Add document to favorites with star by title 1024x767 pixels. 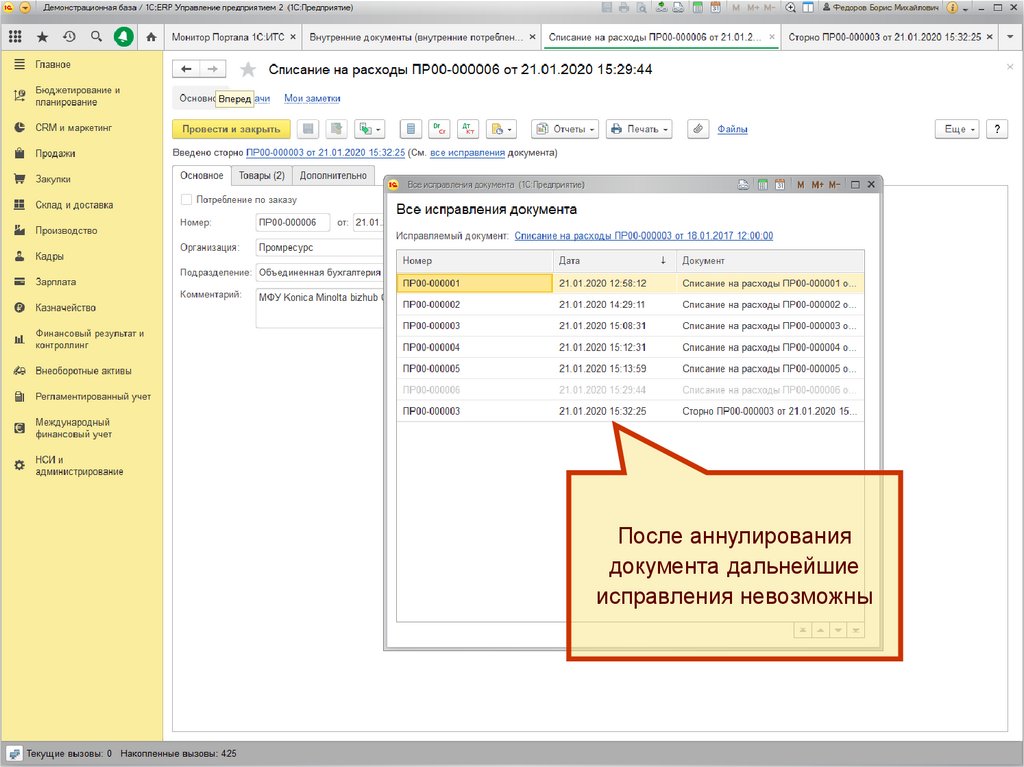248,70
